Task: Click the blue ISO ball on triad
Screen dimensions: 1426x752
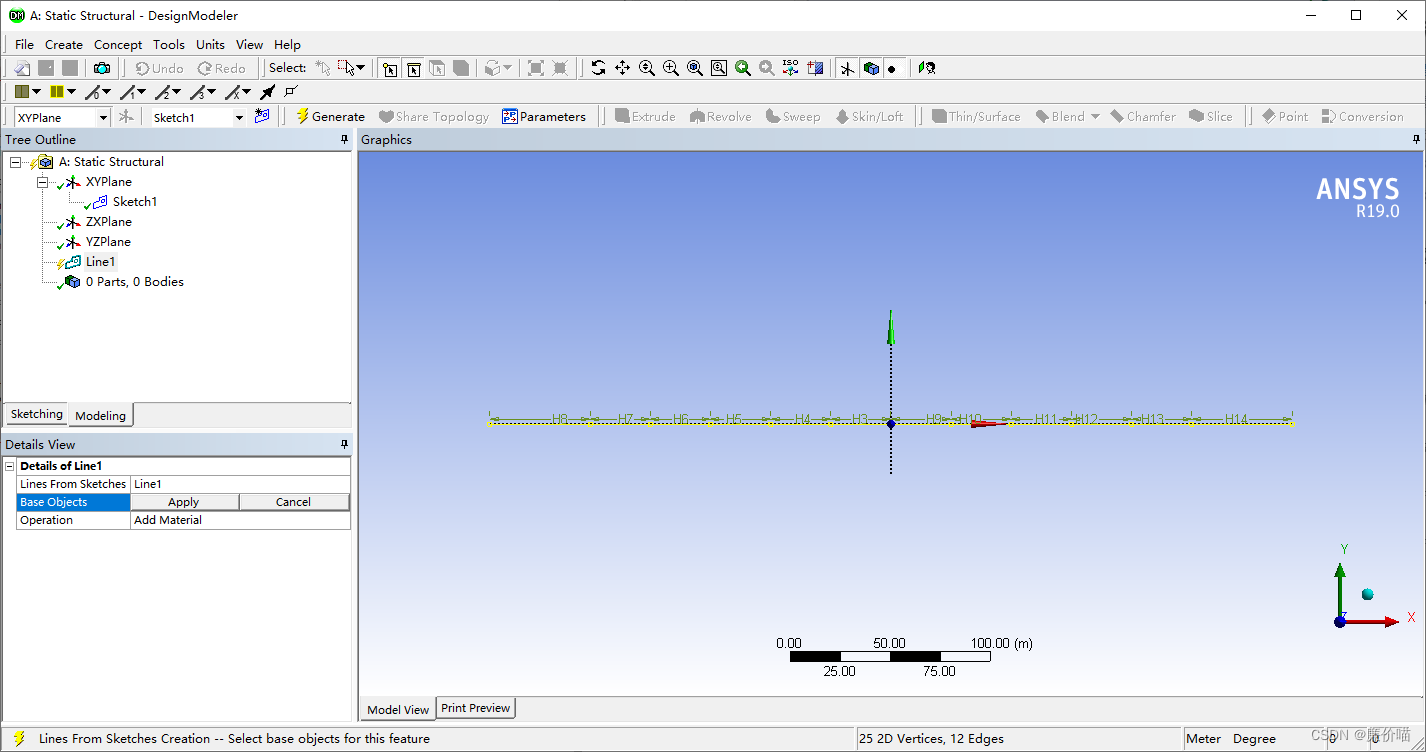Action: click(x=1367, y=594)
